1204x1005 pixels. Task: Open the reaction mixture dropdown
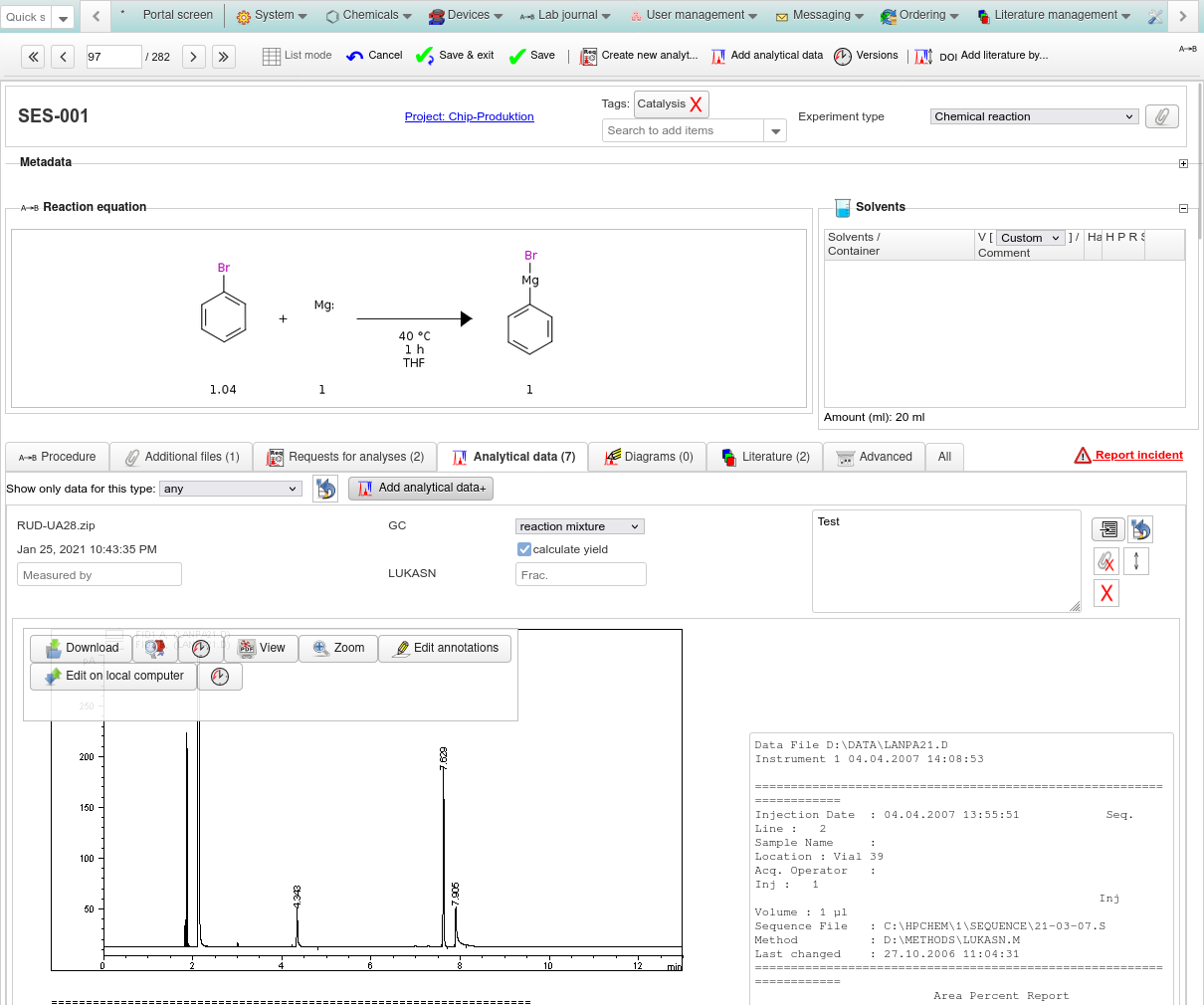579,526
